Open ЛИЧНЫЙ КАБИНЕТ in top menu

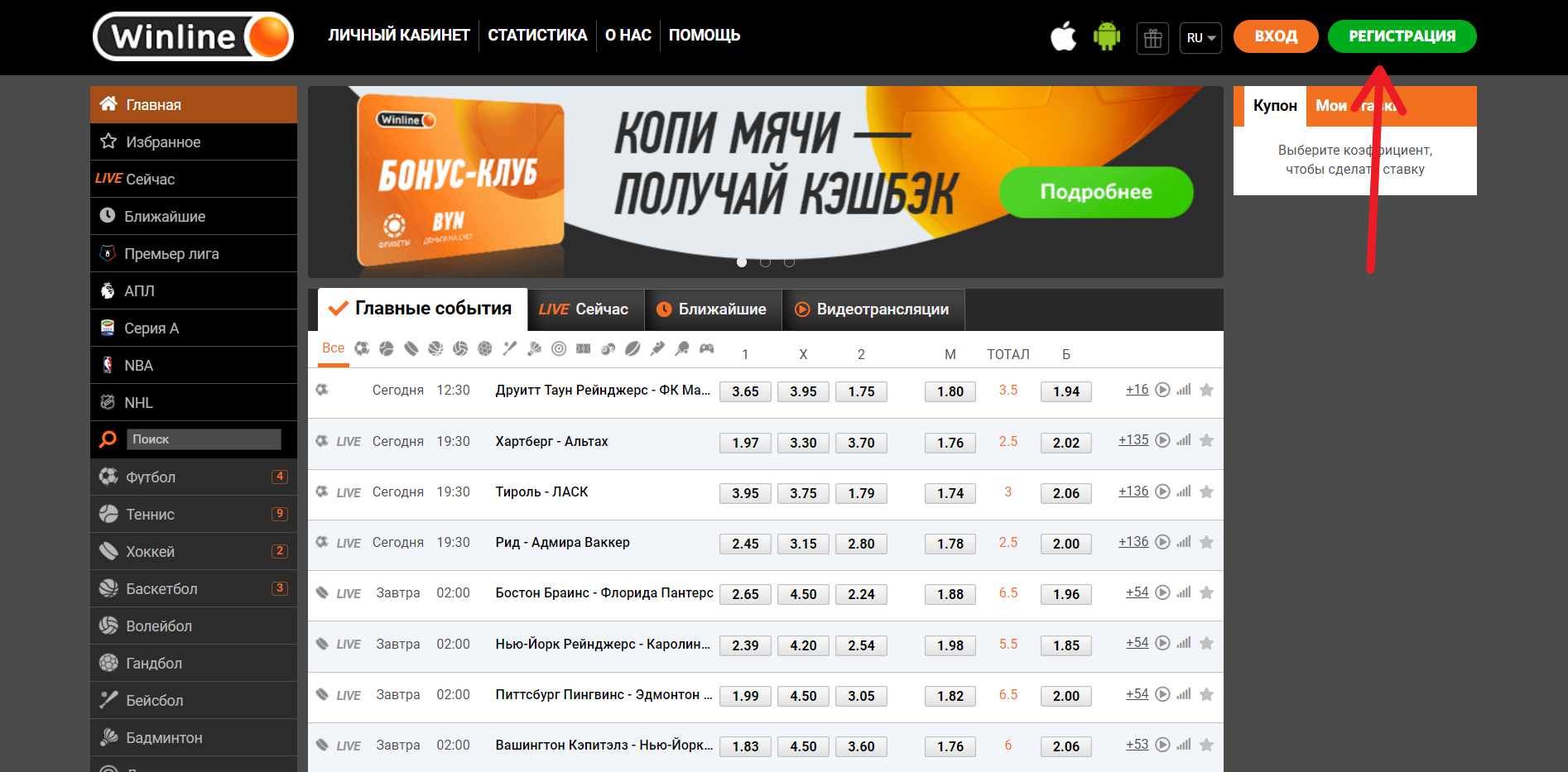(x=399, y=36)
